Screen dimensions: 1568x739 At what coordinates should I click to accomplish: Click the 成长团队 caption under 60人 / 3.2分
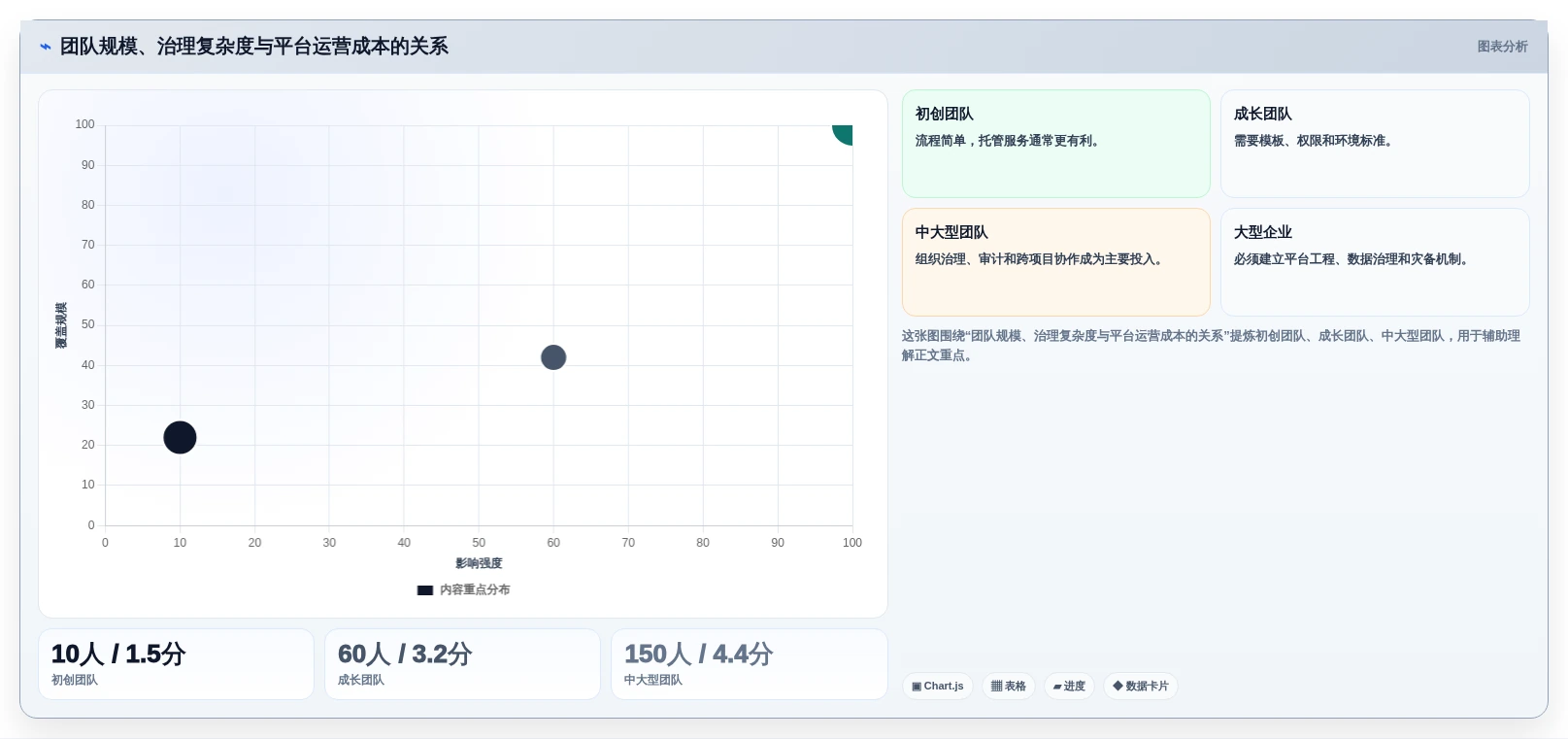click(361, 681)
